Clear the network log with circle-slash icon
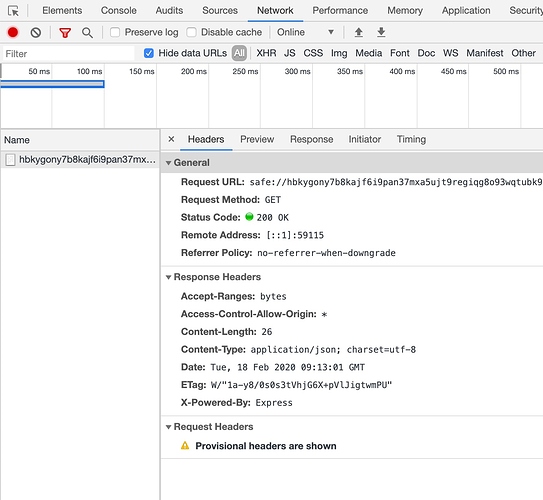The height and width of the screenshot is (500, 543). pos(36,33)
